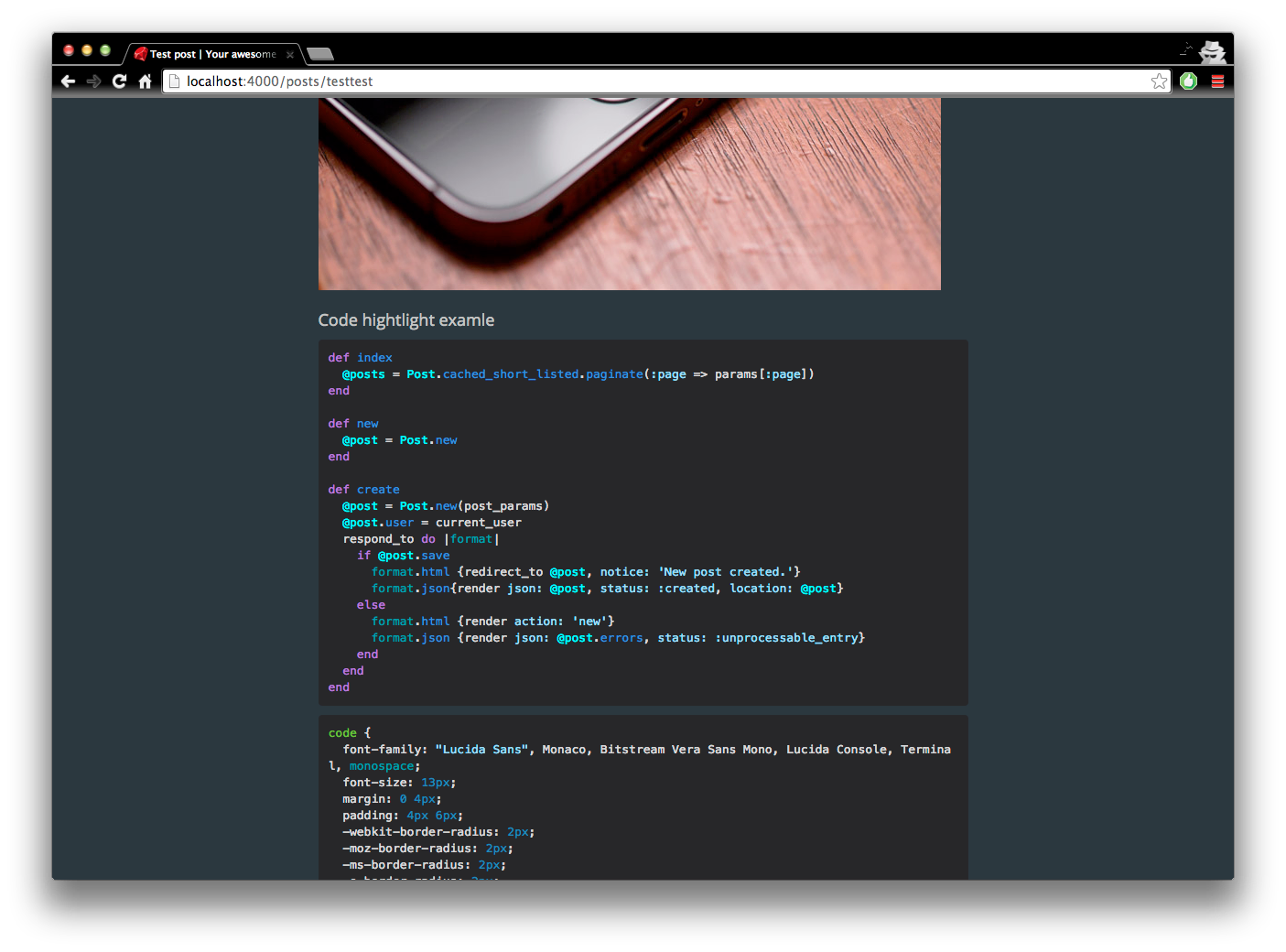Viewport: 1286px width, 952px height.
Task: Open the browser home page
Action: pos(145,81)
